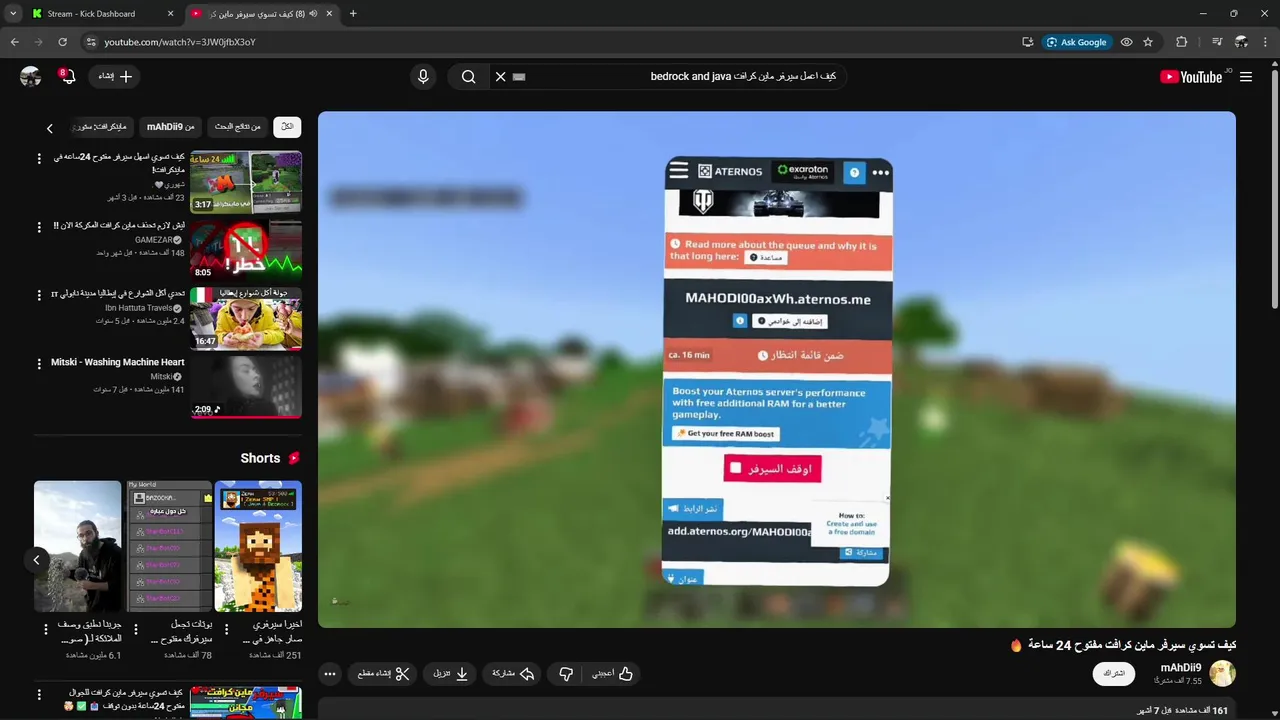Close the YouTube tab

[x=330, y=14]
